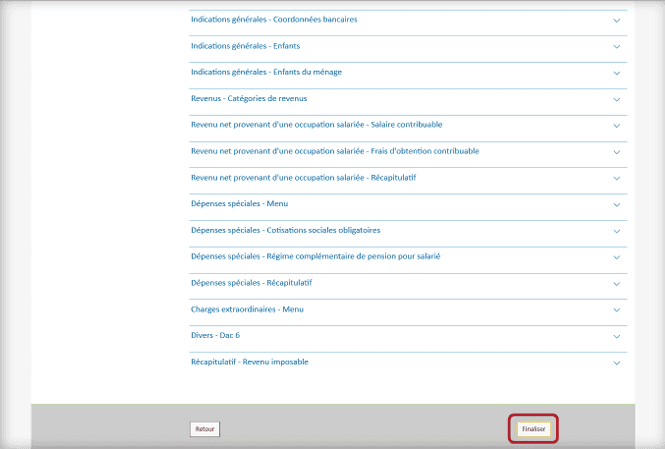The width and height of the screenshot is (665, 449).
Task: Click chevron icon on Indications générales - Enfants row
Action: coord(617,46)
